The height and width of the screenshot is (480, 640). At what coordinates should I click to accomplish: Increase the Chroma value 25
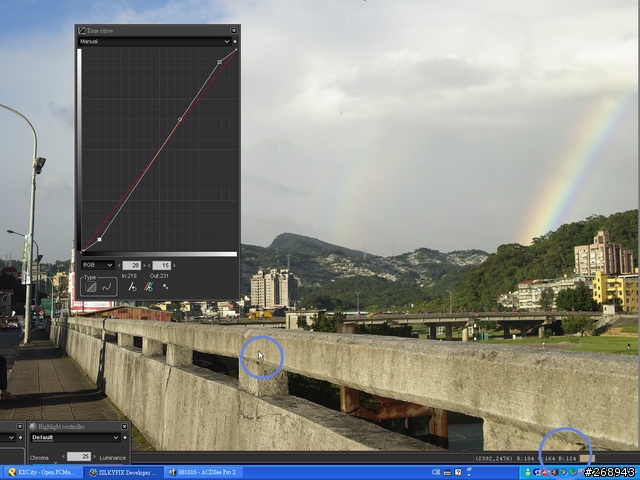tap(95, 457)
